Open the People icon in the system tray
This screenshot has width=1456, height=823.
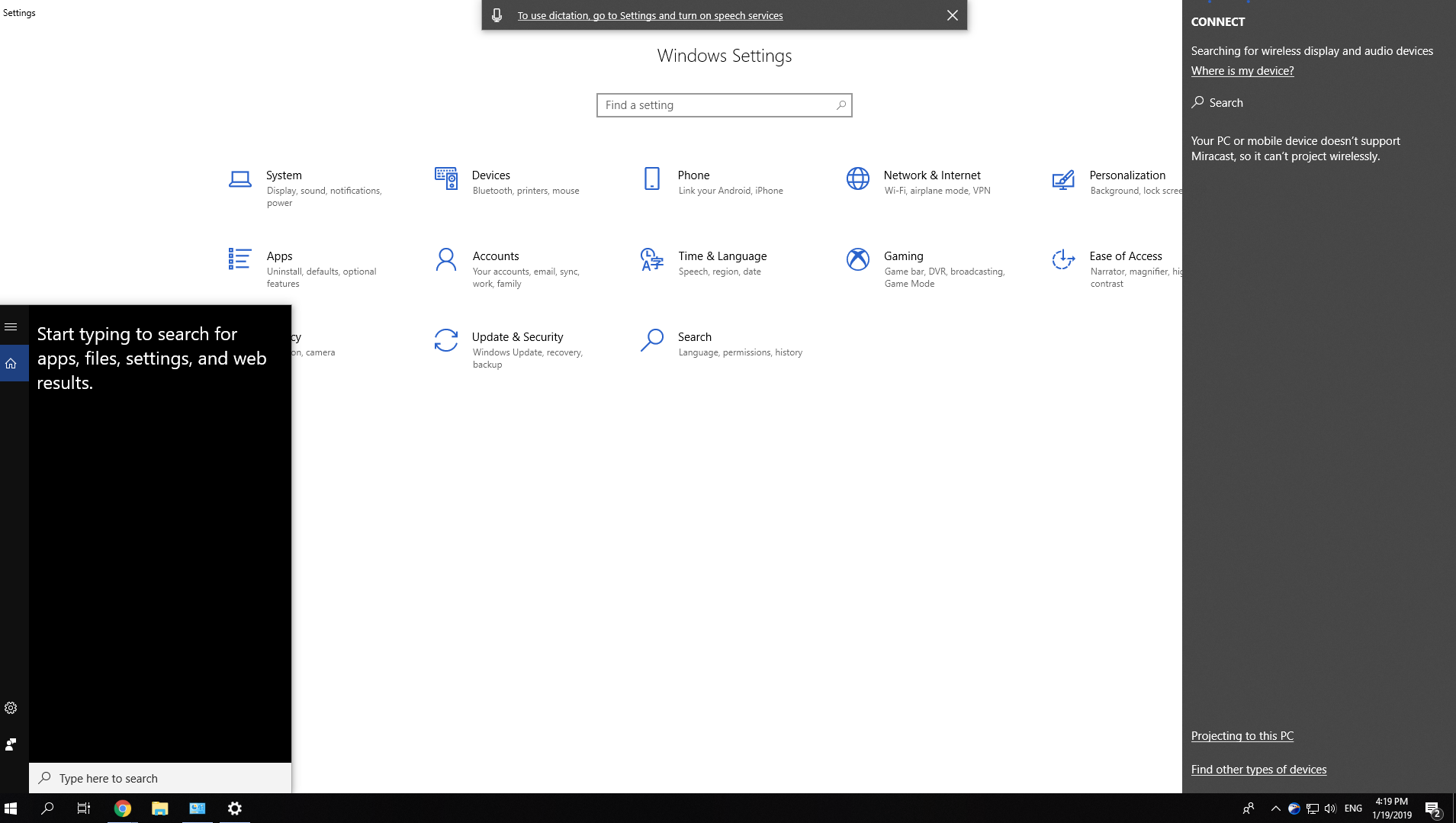click(x=1249, y=809)
